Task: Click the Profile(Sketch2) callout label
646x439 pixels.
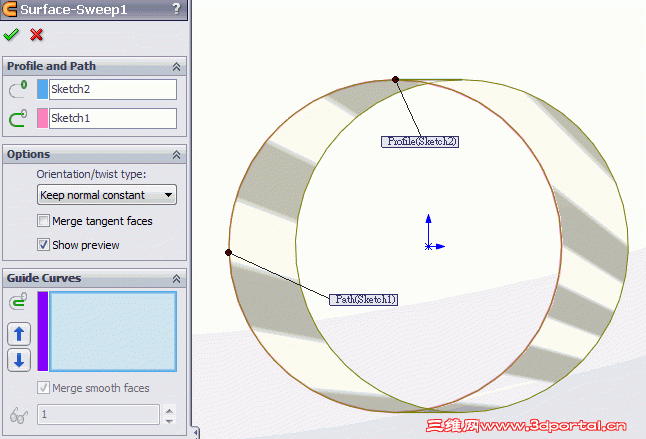Action: 420,142
